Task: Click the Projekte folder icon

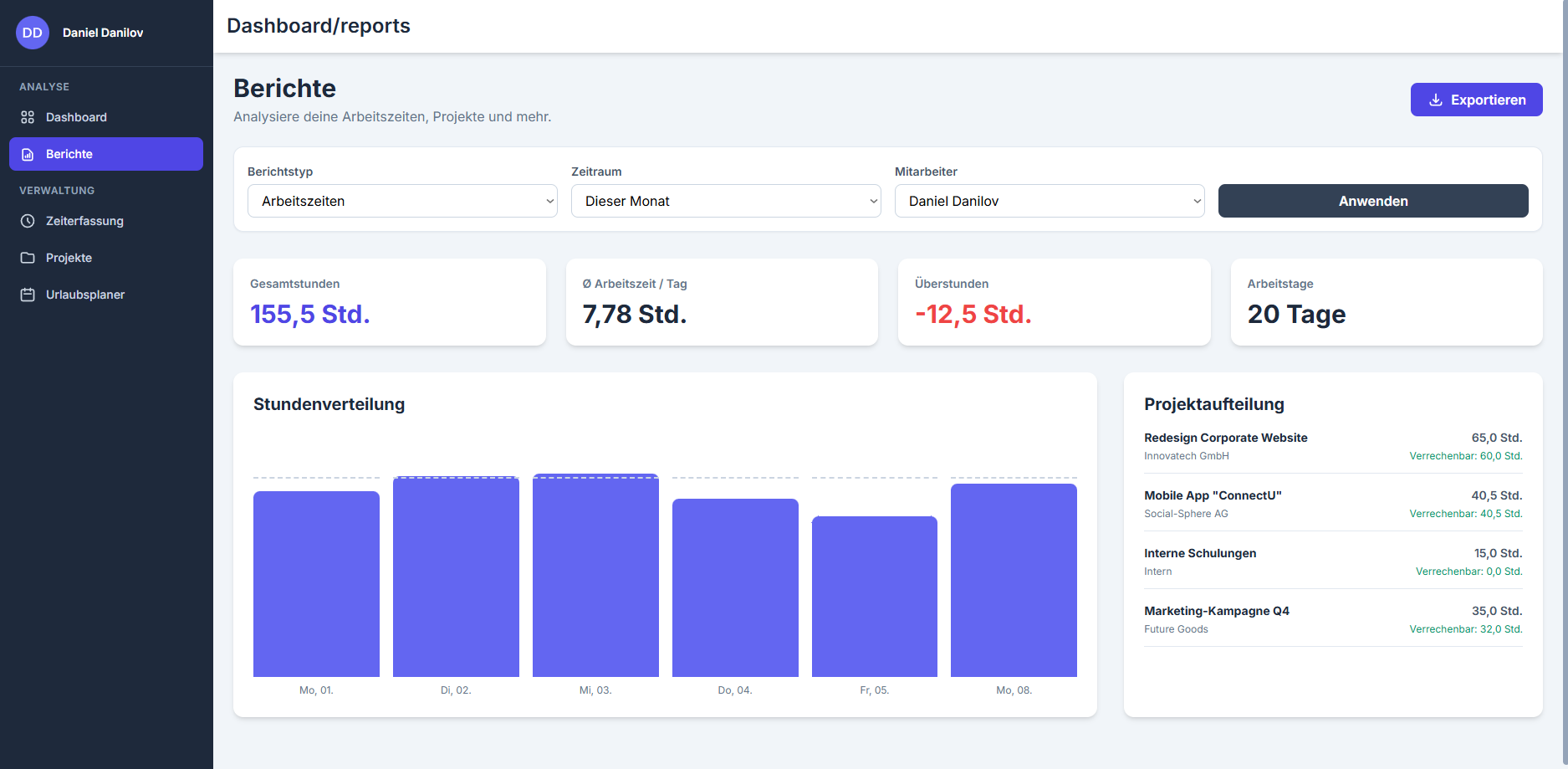Action: coord(28,258)
